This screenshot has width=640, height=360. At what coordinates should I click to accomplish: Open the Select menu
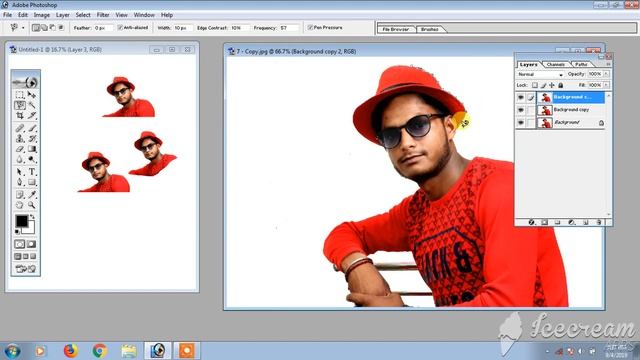pos(83,15)
